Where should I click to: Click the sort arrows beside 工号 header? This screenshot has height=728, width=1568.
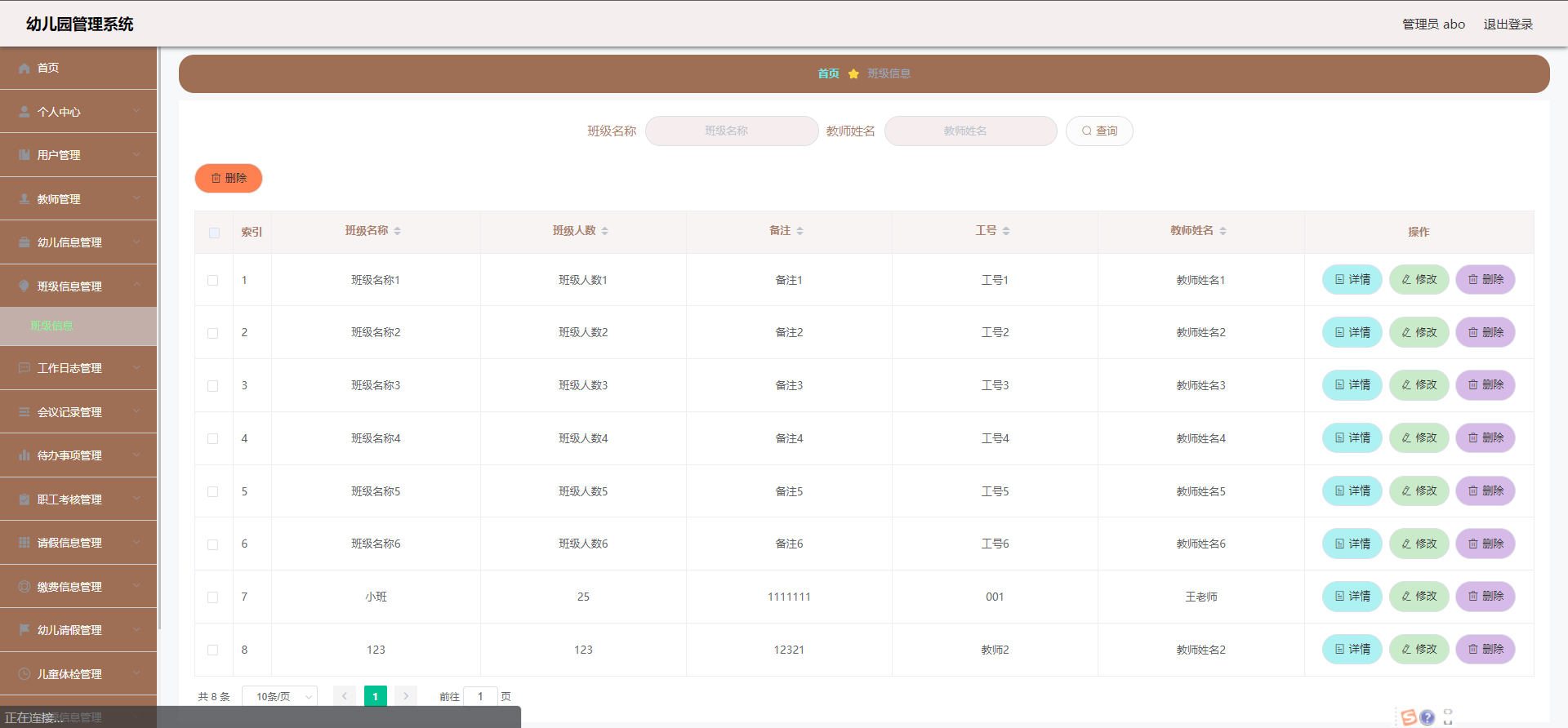click(1006, 231)
